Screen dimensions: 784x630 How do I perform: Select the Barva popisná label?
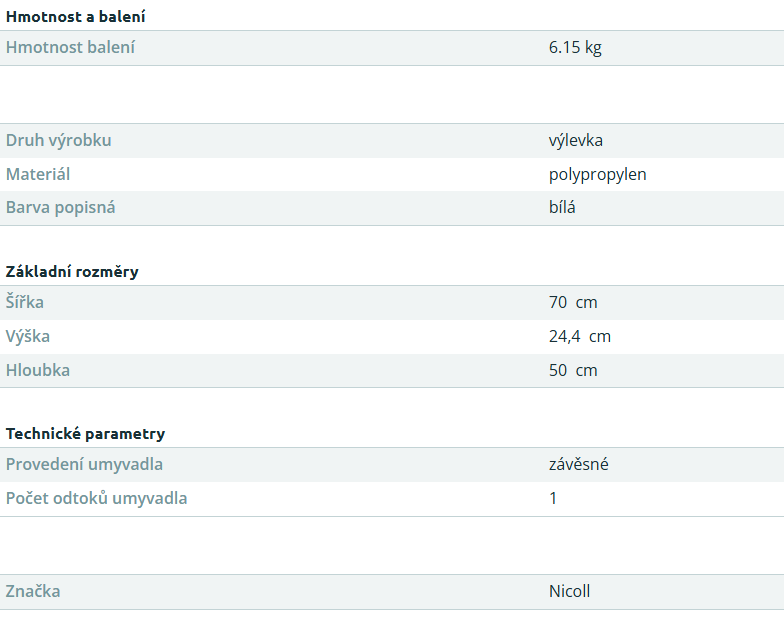[60, 208]
